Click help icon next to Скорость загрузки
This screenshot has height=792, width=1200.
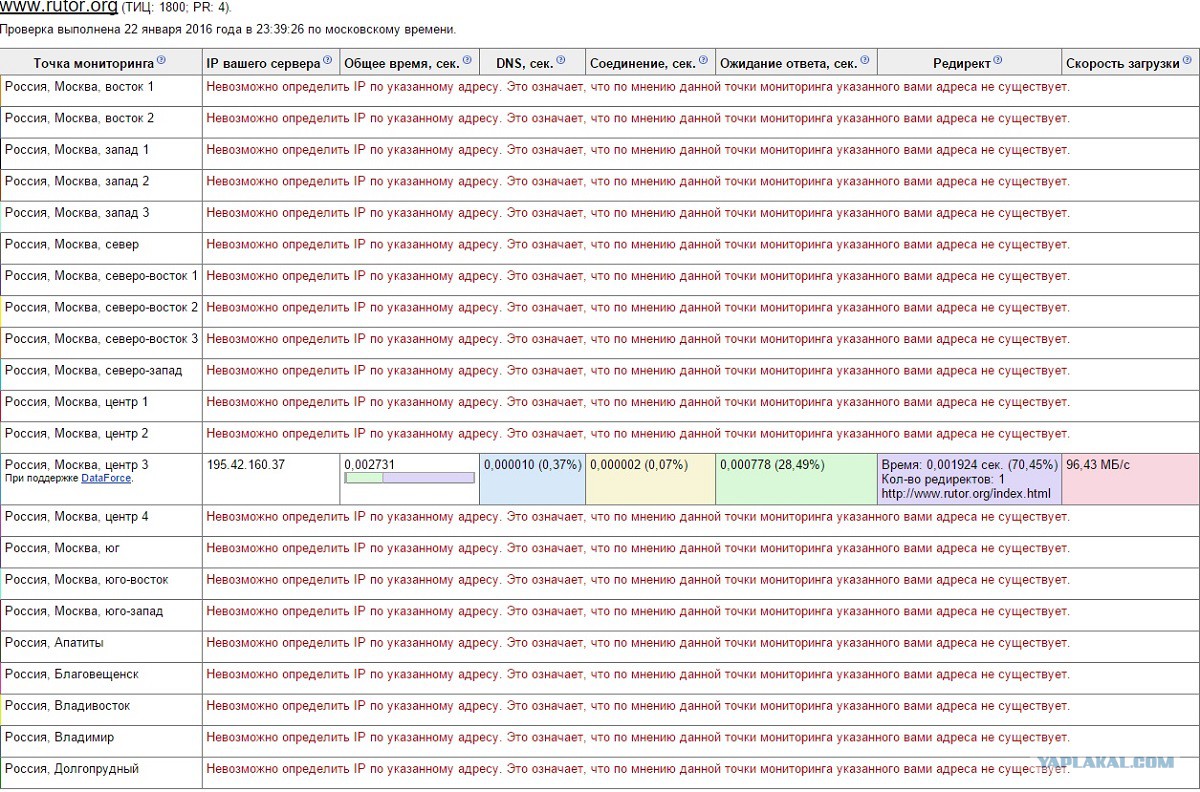(1189, 61)
